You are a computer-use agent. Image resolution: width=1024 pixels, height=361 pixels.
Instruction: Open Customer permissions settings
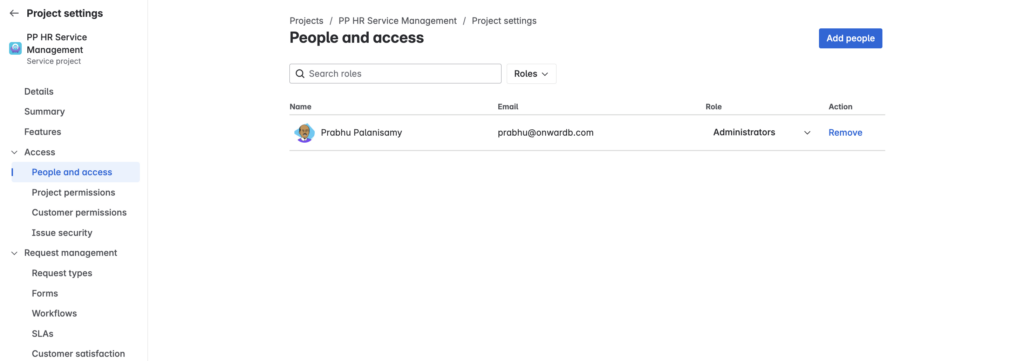pos(79,213)
